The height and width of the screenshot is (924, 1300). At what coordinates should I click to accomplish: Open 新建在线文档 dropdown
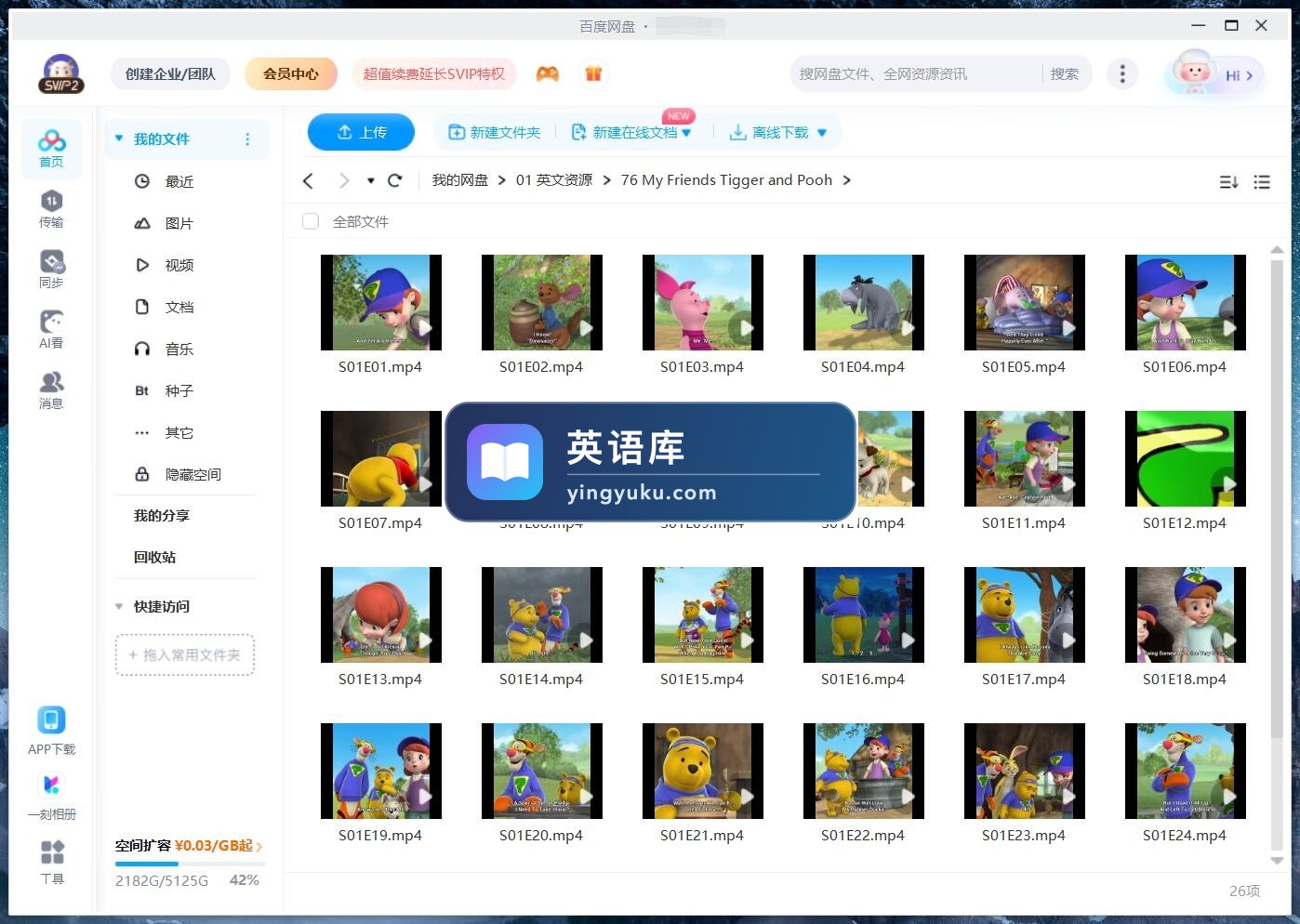point(686,133)
